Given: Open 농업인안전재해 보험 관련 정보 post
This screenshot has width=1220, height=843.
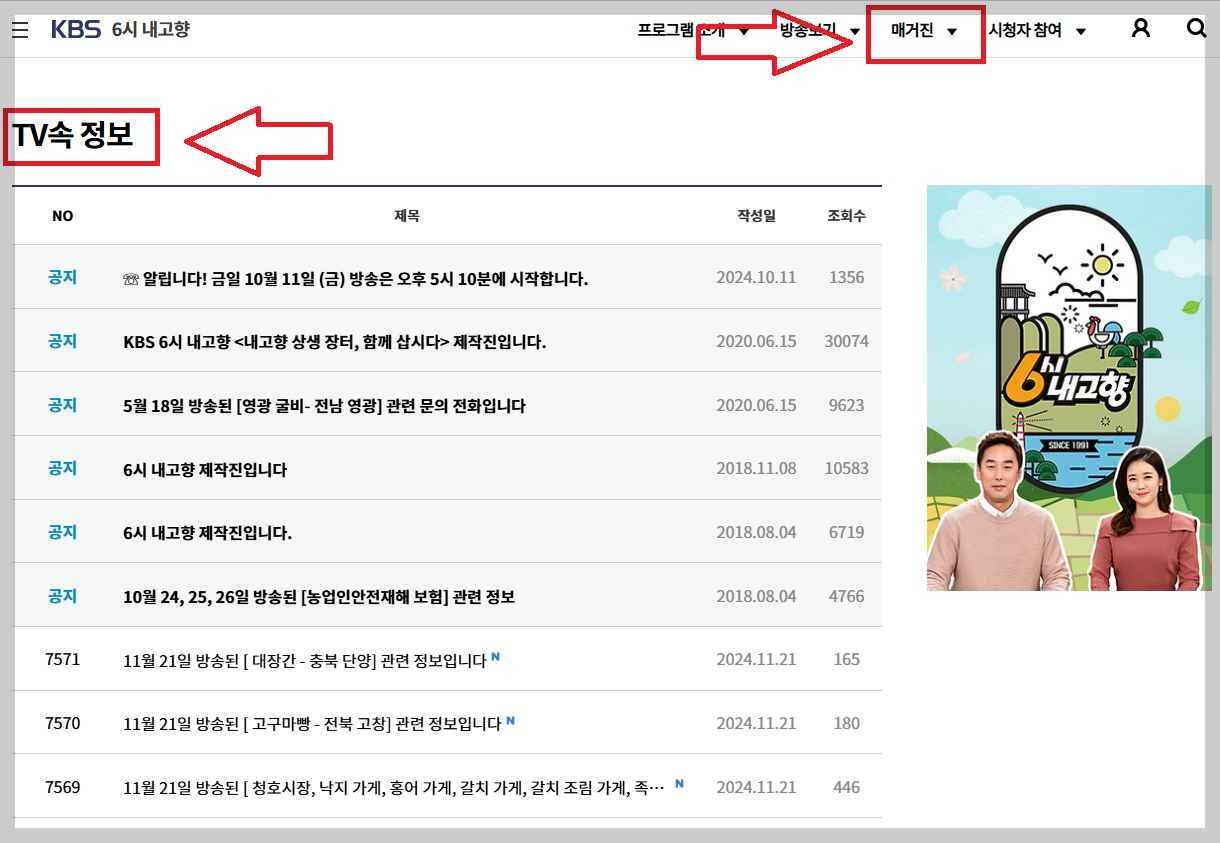Looking at the screenshot, I should (x=319, y=597).
